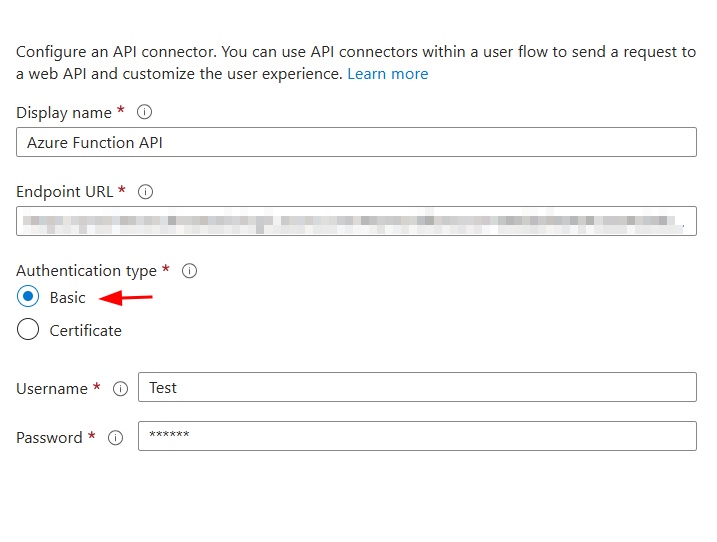Viewport: 717px width, 542px height.
Task: Click the 'Username' field label
Action: point(52,389)
